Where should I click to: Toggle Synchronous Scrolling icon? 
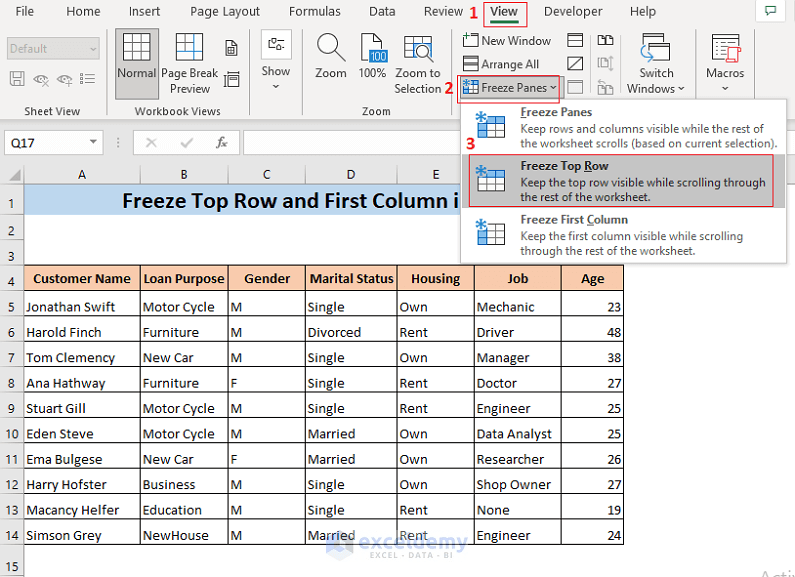(605, 63)
